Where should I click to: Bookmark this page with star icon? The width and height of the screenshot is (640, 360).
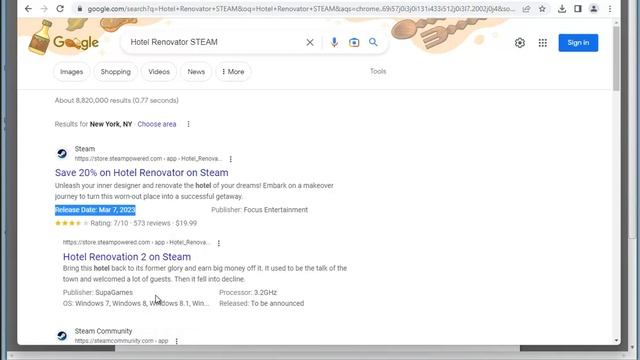[x=542, y=9]
